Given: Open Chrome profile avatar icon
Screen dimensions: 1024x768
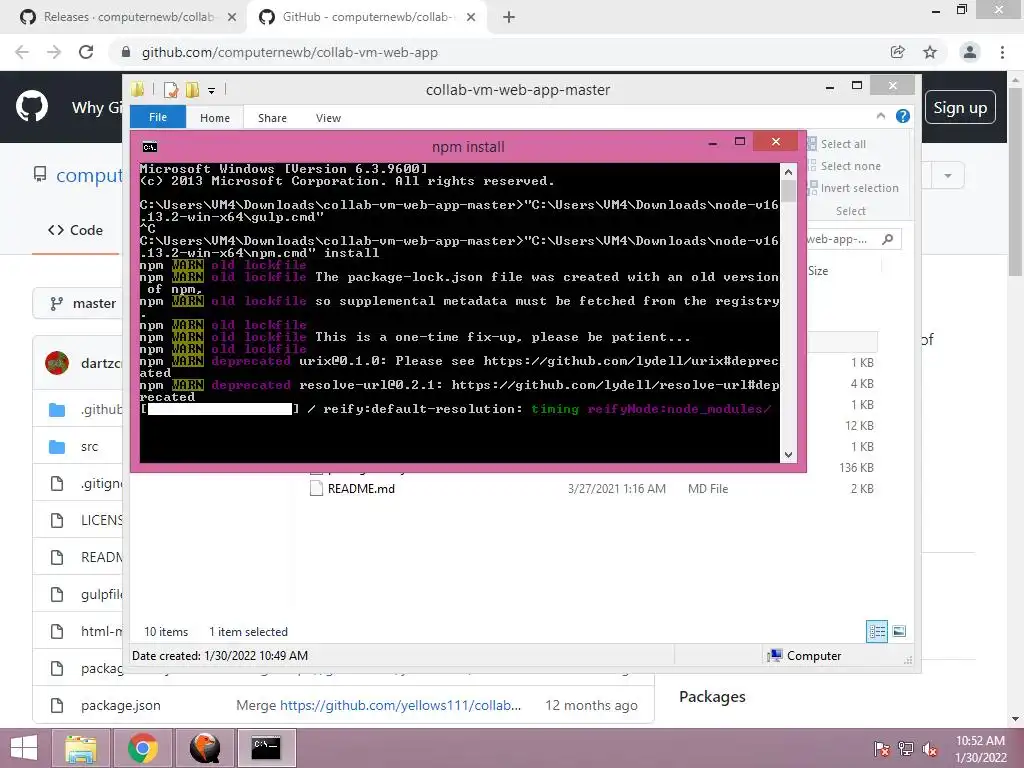Looking at the screenshot, I should (x=970, y=52).
